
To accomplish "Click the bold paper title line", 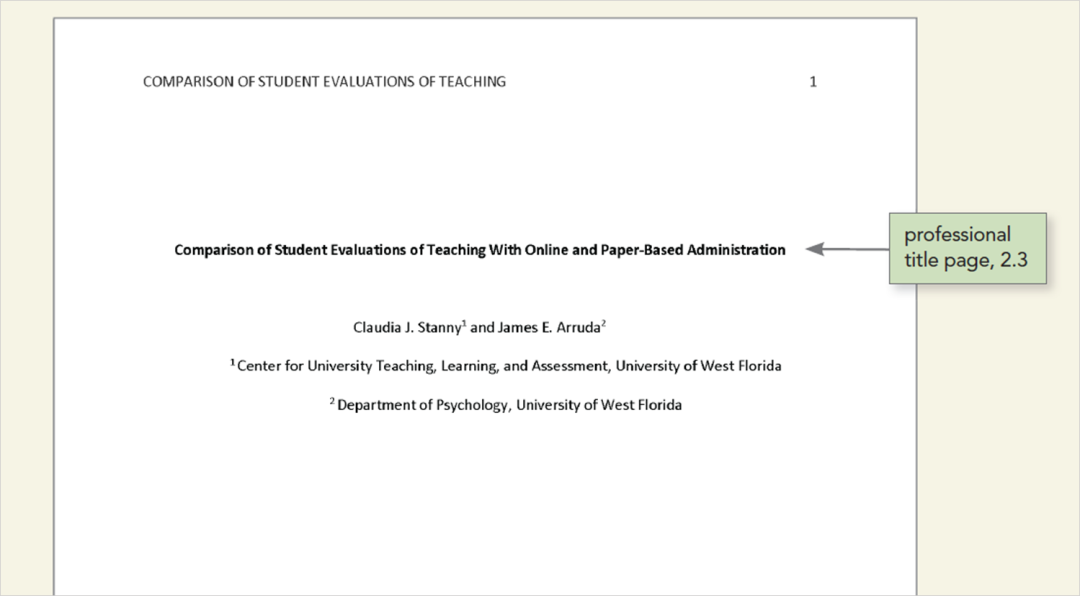I will point(479,250).
